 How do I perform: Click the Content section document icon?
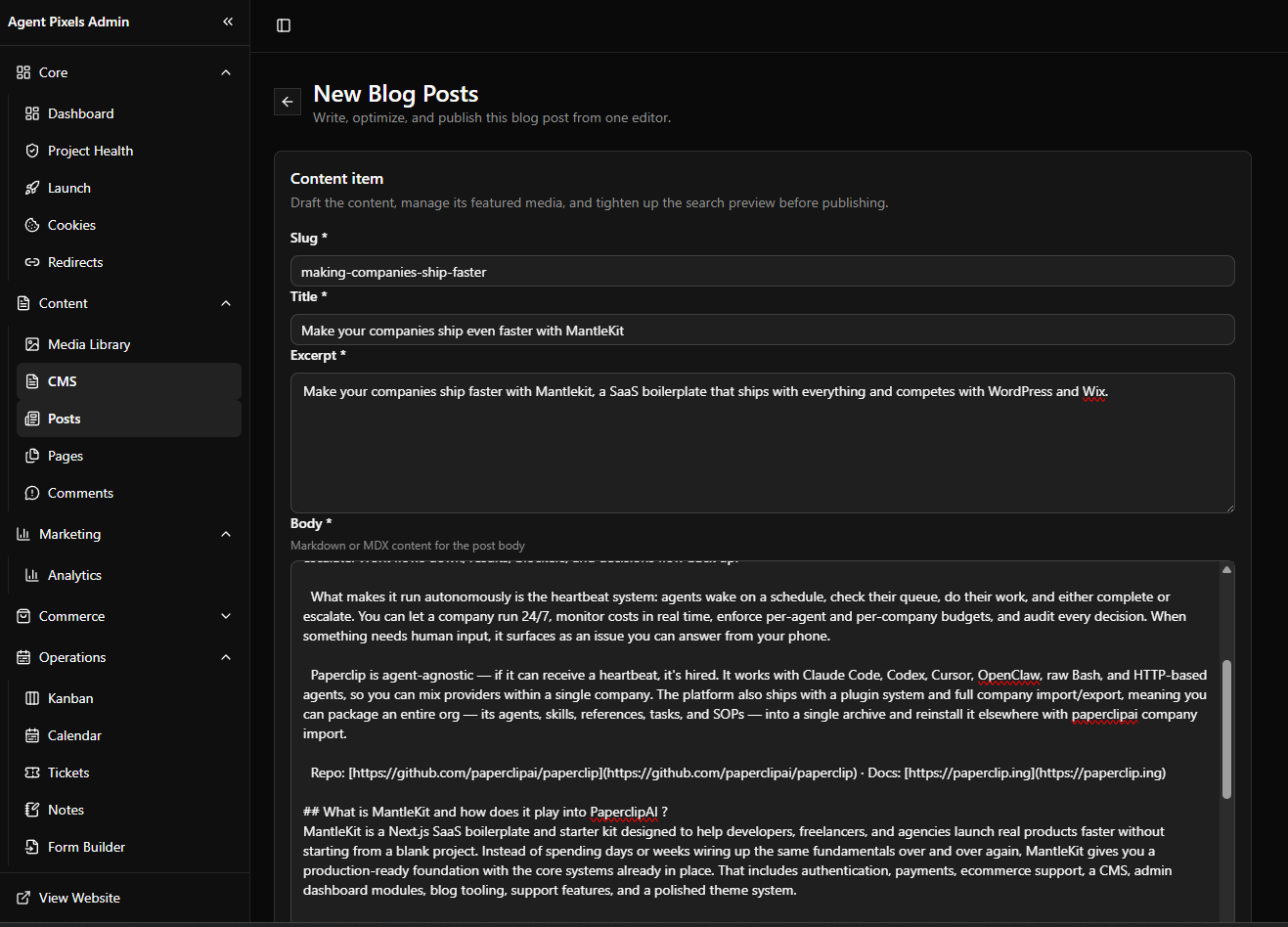[x=23, y=303]
